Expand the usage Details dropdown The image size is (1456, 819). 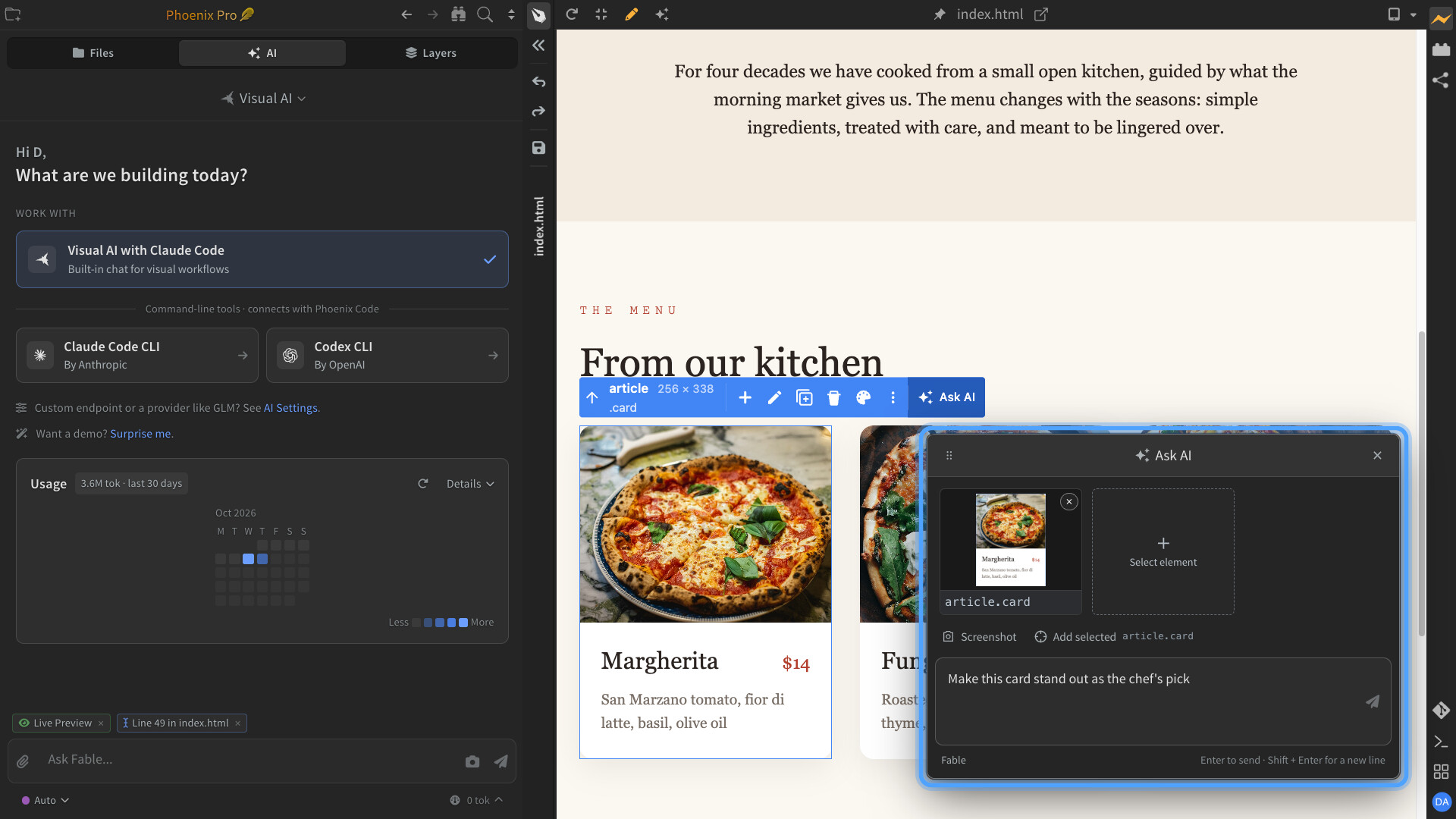coord(470,484)
